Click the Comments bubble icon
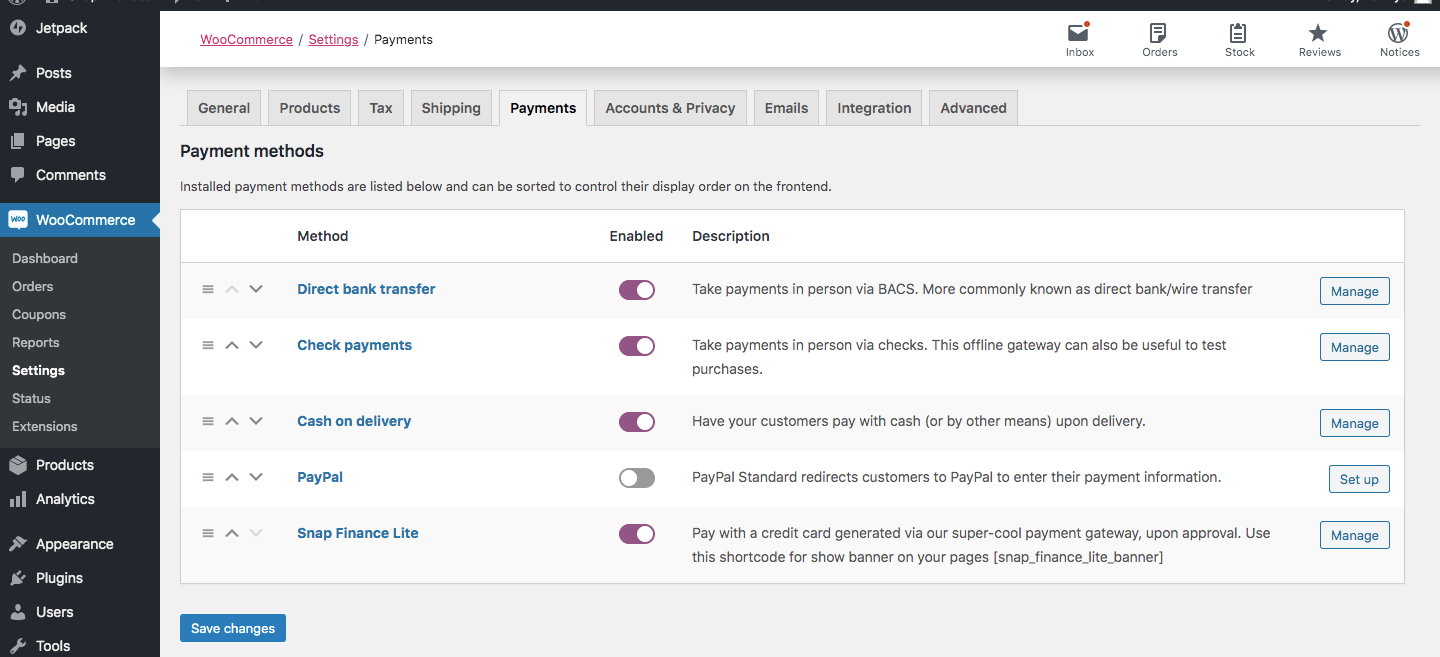 coord(18,175)
